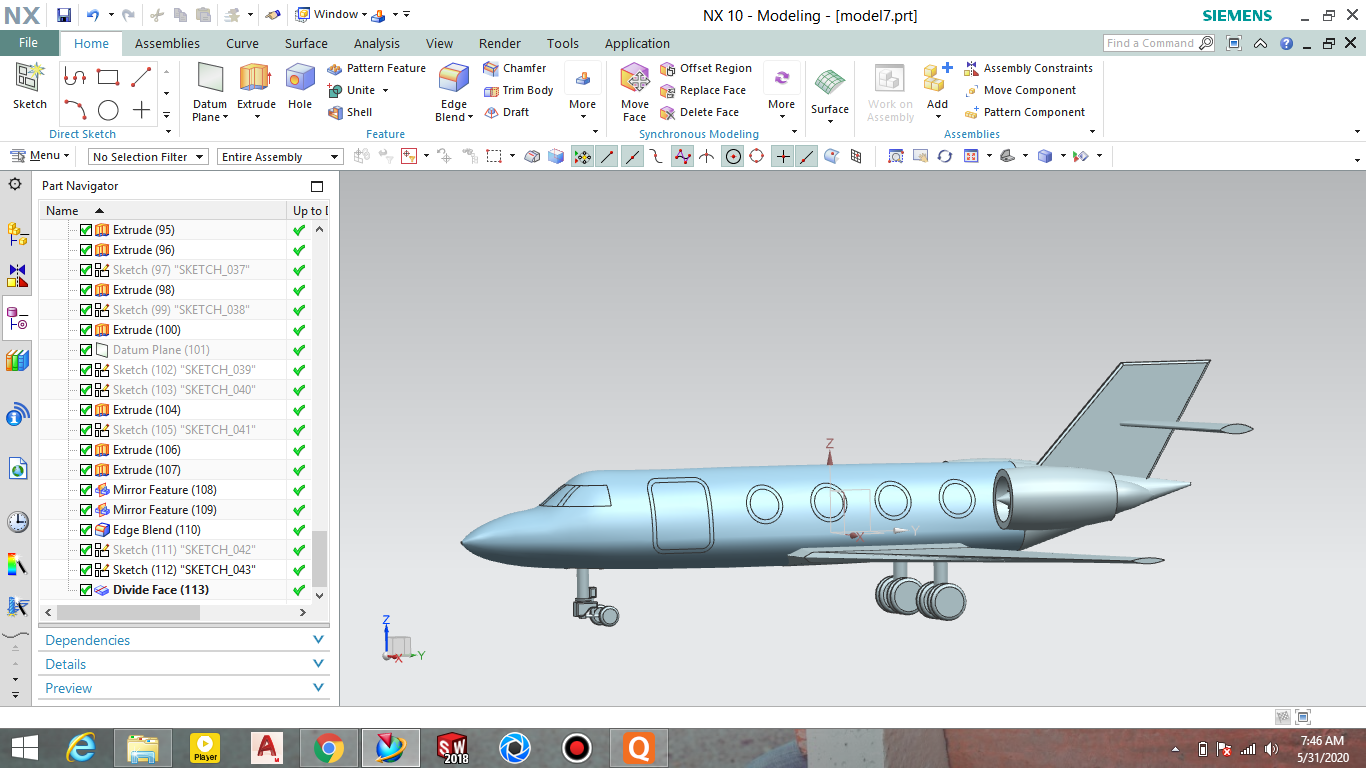Choose the Hole feature icon
This screenshot has height=768, width=1366.
click(x=300, y=86)
